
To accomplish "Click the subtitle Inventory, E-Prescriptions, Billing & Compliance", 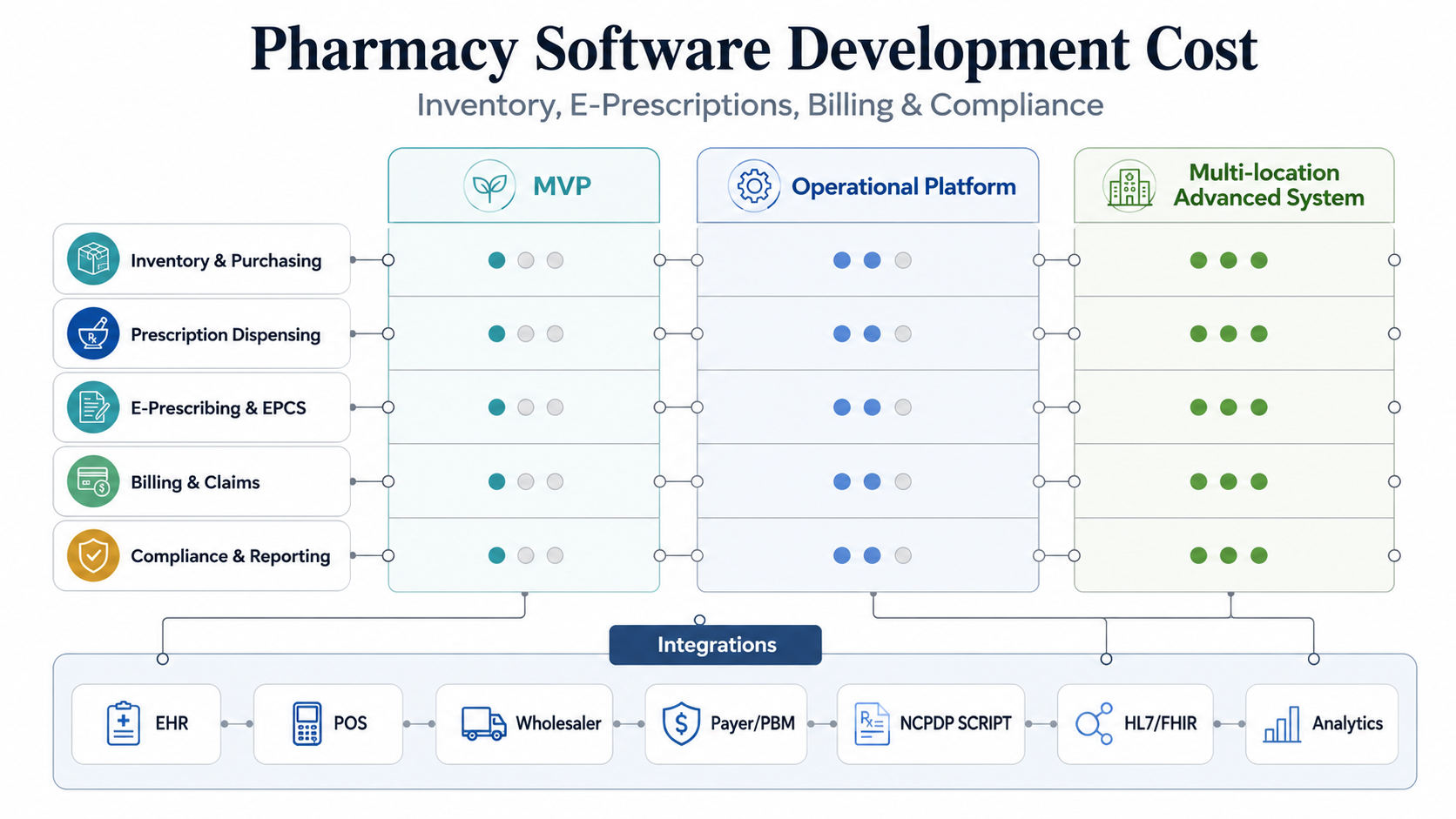I will point(759,105).
